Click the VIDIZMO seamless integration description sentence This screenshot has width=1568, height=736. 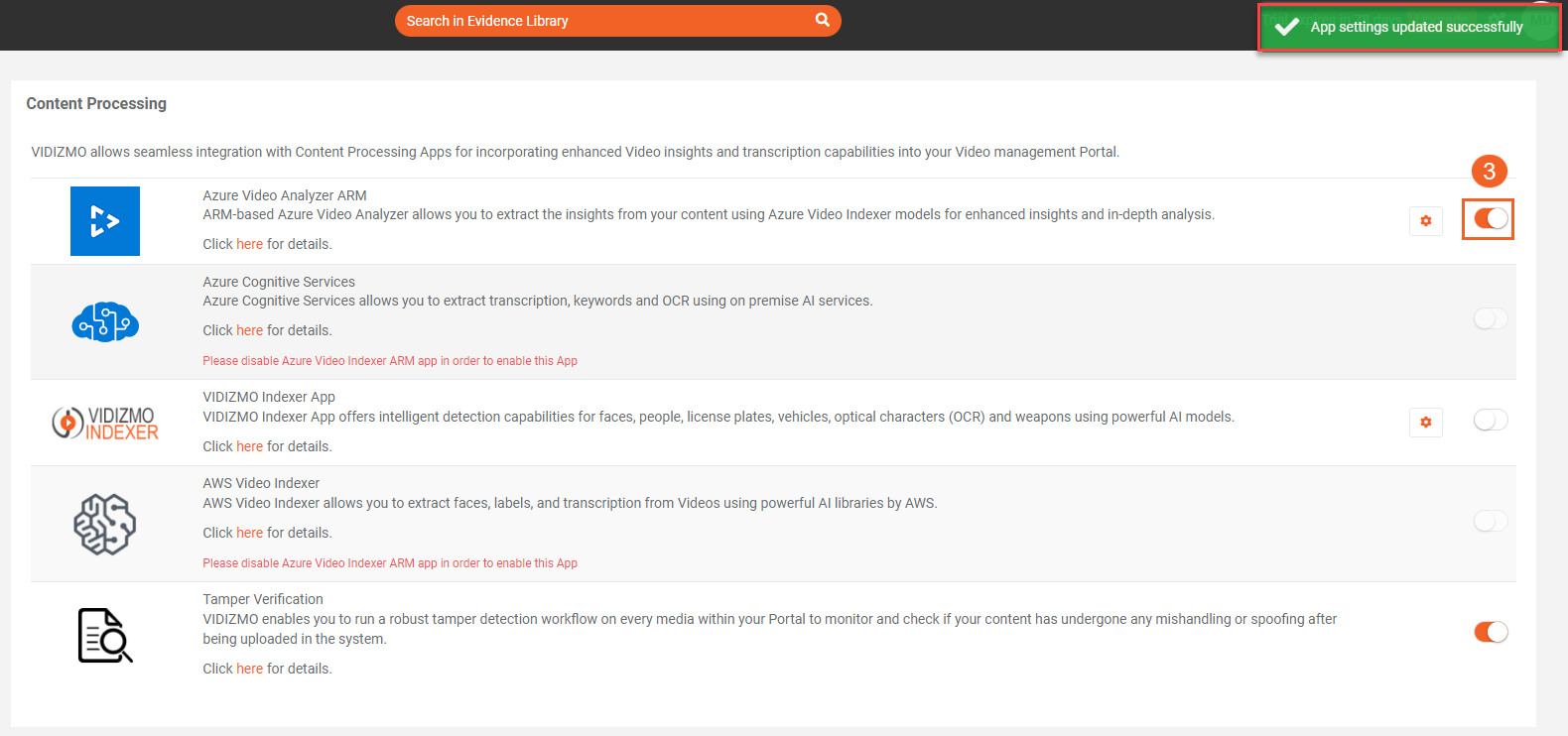tap(576, 152)
